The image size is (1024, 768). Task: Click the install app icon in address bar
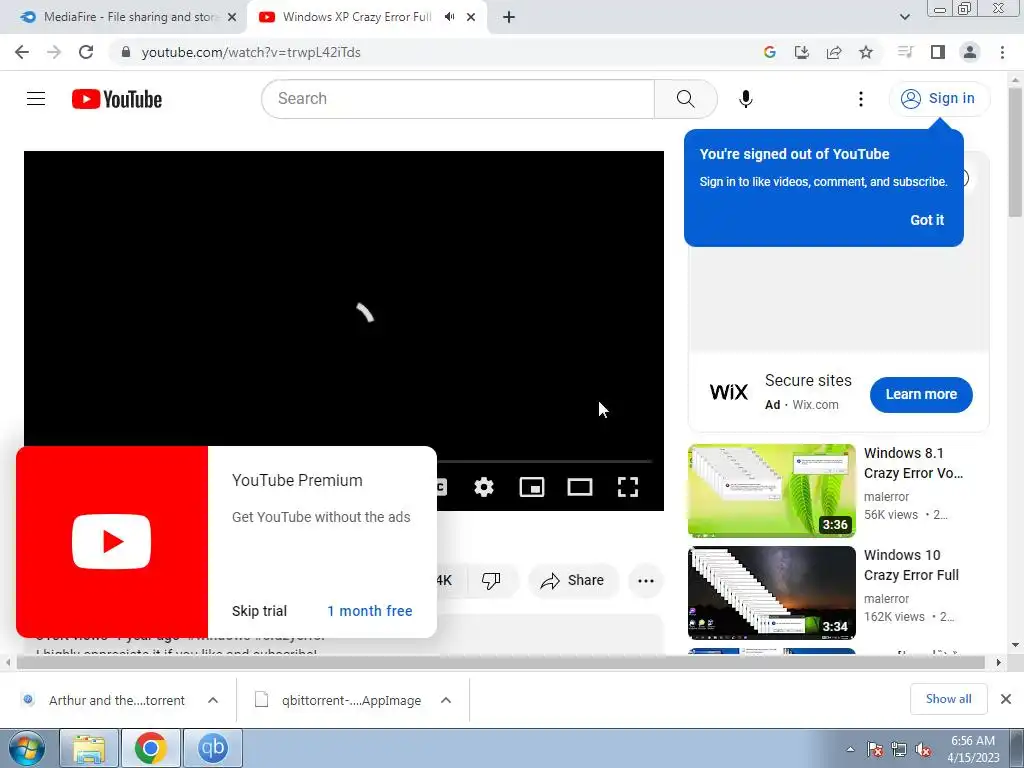(801, 52)
